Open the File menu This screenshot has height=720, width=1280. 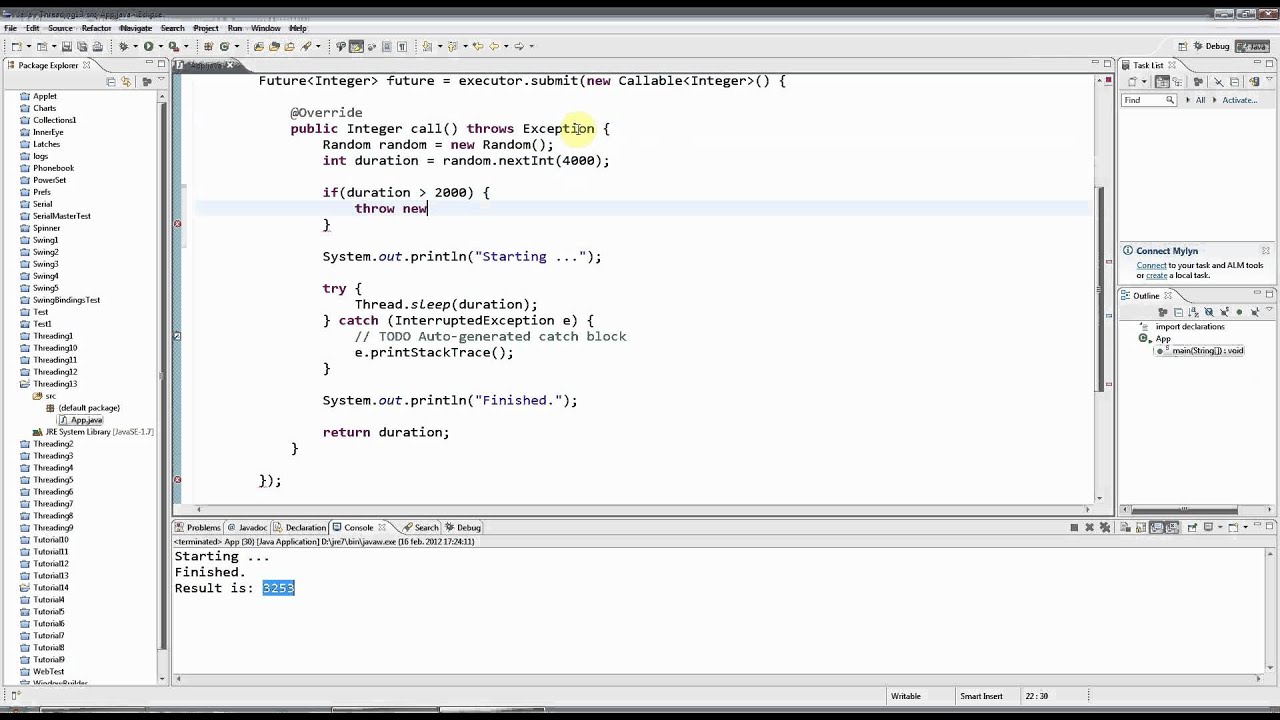pos(10,28)
